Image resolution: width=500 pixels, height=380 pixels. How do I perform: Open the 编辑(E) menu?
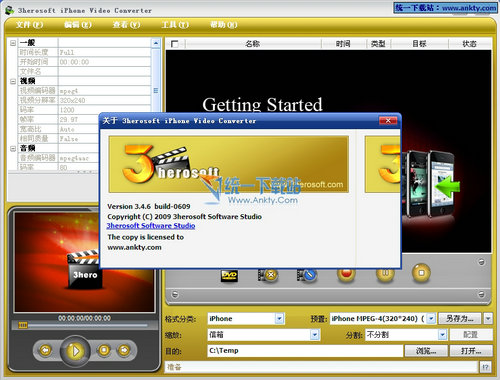[78, 25]
